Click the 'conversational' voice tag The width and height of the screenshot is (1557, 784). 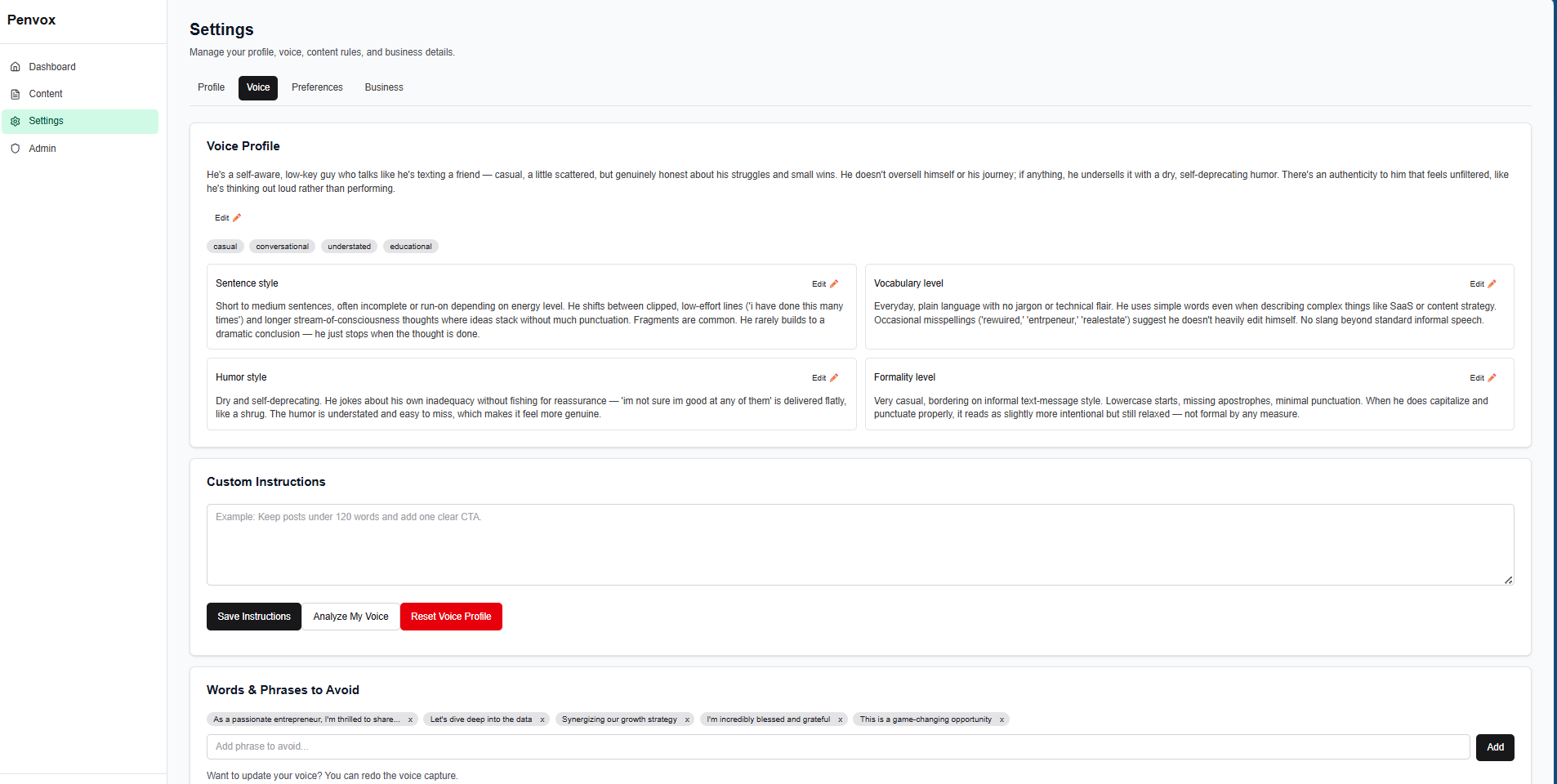283,247
